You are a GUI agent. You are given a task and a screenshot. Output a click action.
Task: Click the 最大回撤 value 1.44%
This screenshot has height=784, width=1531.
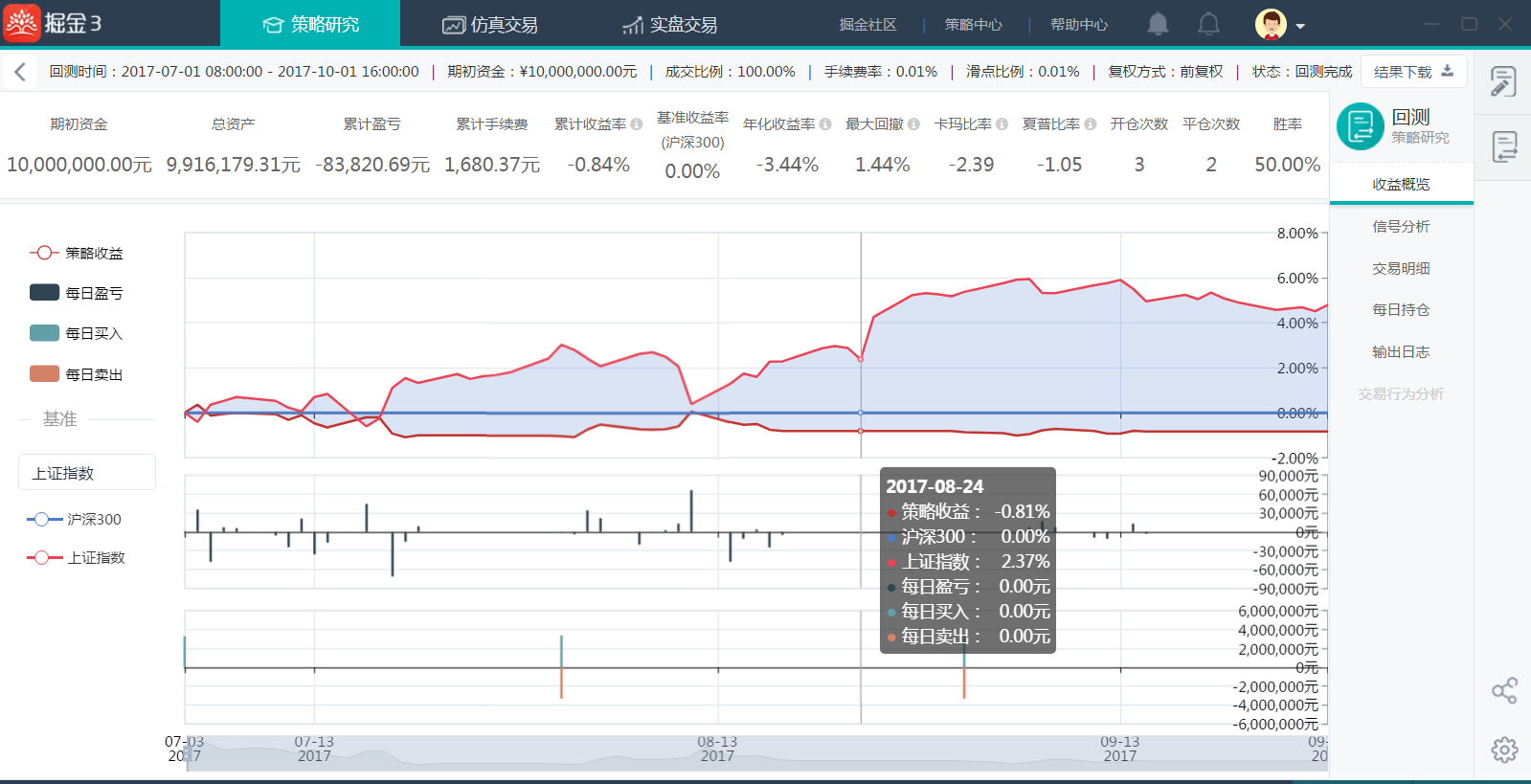click(883, 165)
